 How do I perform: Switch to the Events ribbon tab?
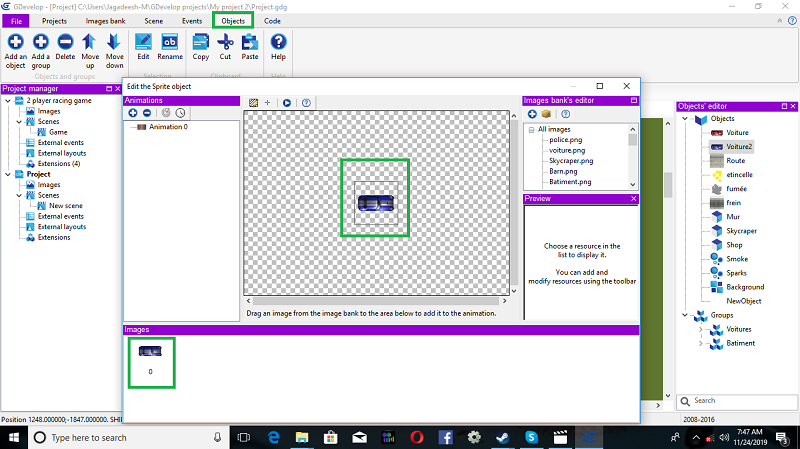pyautogui.click(x=192, y=21)
